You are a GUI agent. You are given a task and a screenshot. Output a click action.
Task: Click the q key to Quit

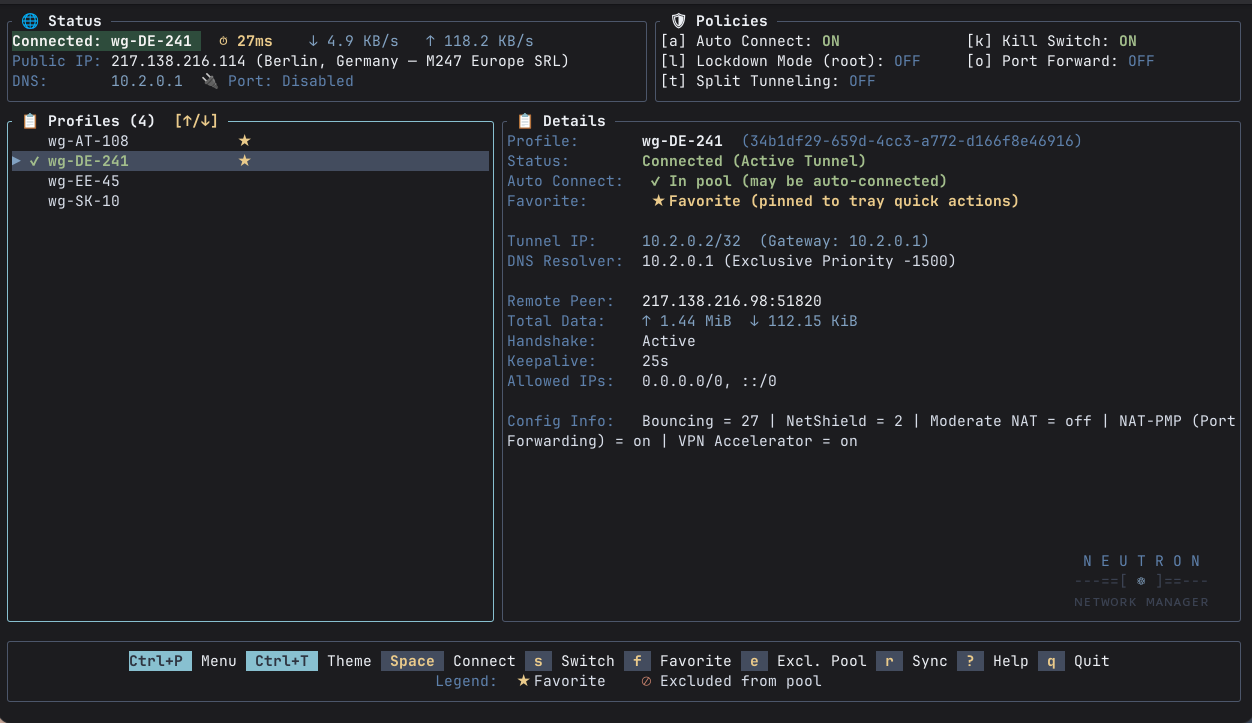click(1051, 661)
